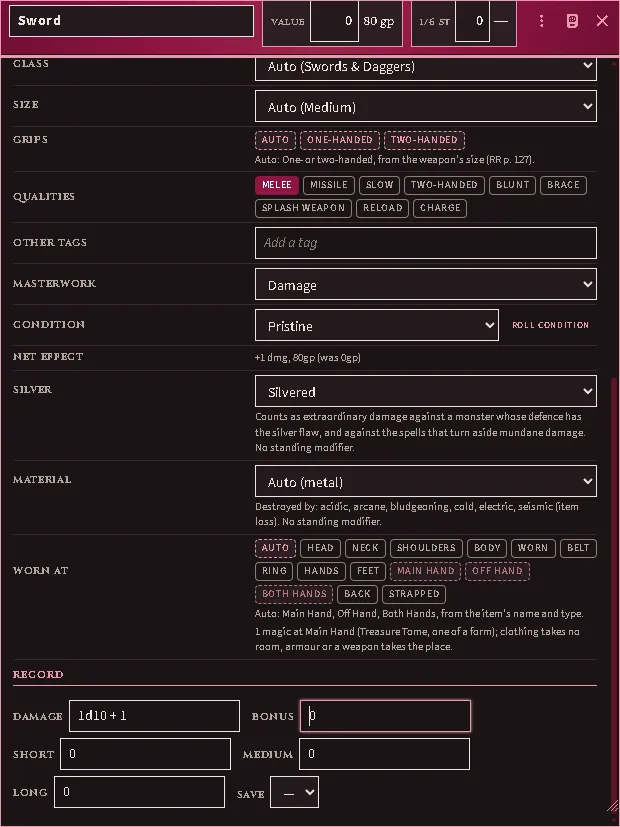The height and width of the screenshot is (827, 620).
Task: Click the LONG range input field
Action: click(x=139, y=792)
